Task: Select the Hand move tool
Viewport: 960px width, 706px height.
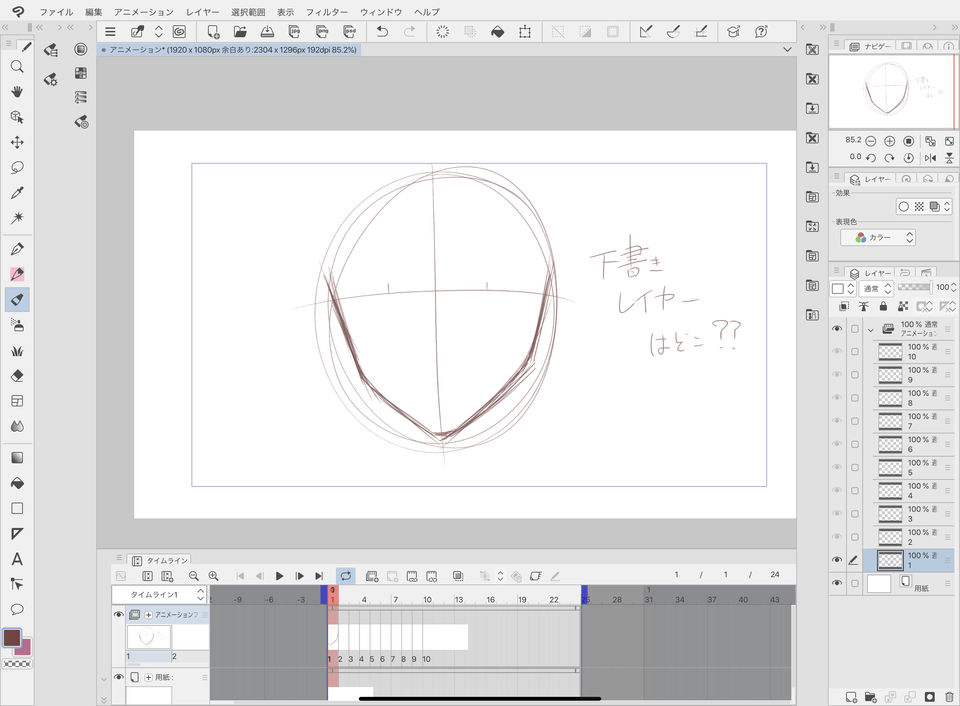Action: point(17,92)
